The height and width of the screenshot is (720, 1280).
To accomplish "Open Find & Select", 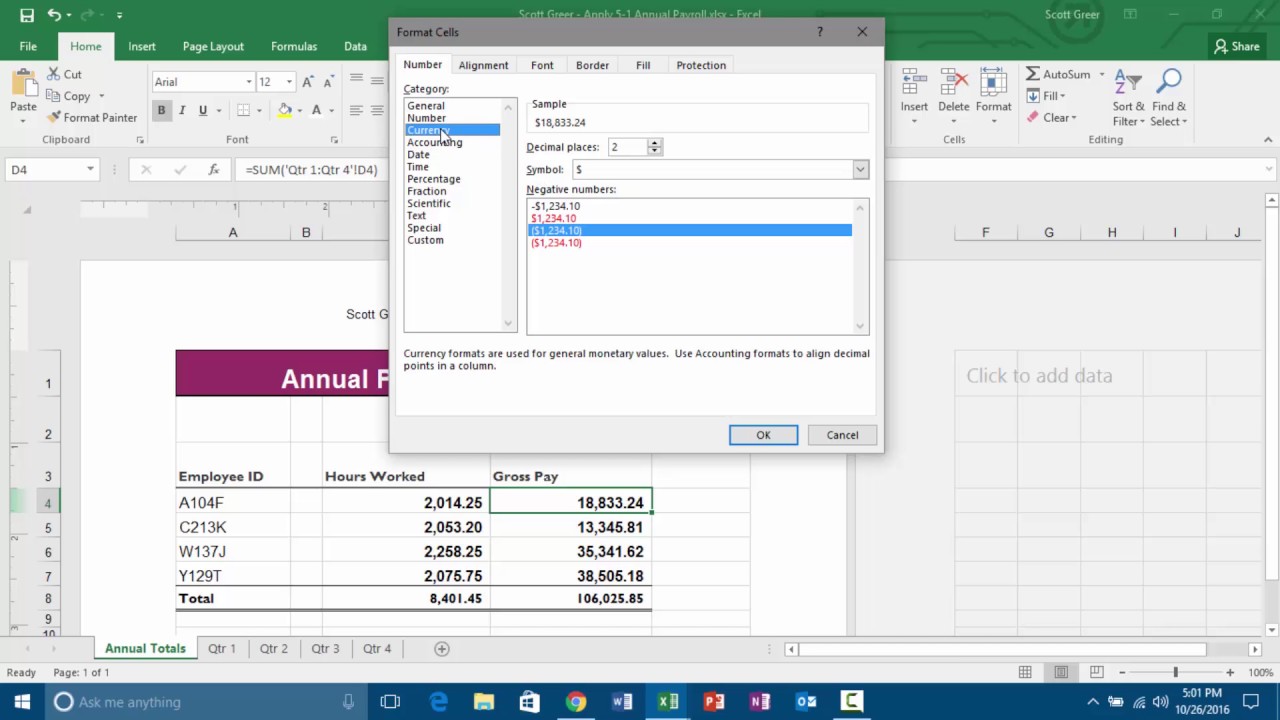I will pyautogui.click(x=1169, y=98).
